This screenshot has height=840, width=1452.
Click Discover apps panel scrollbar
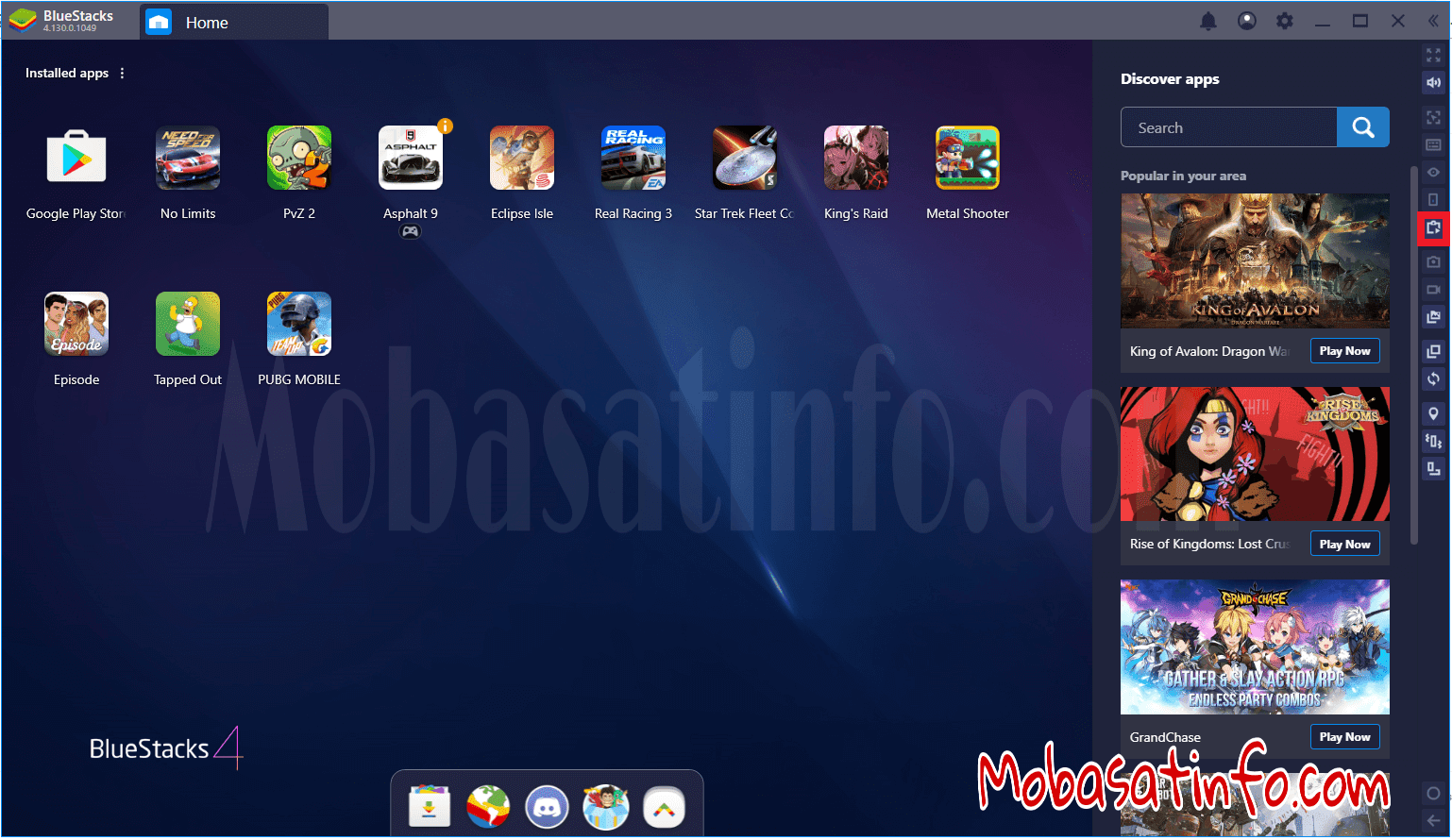click(1413, 356)
